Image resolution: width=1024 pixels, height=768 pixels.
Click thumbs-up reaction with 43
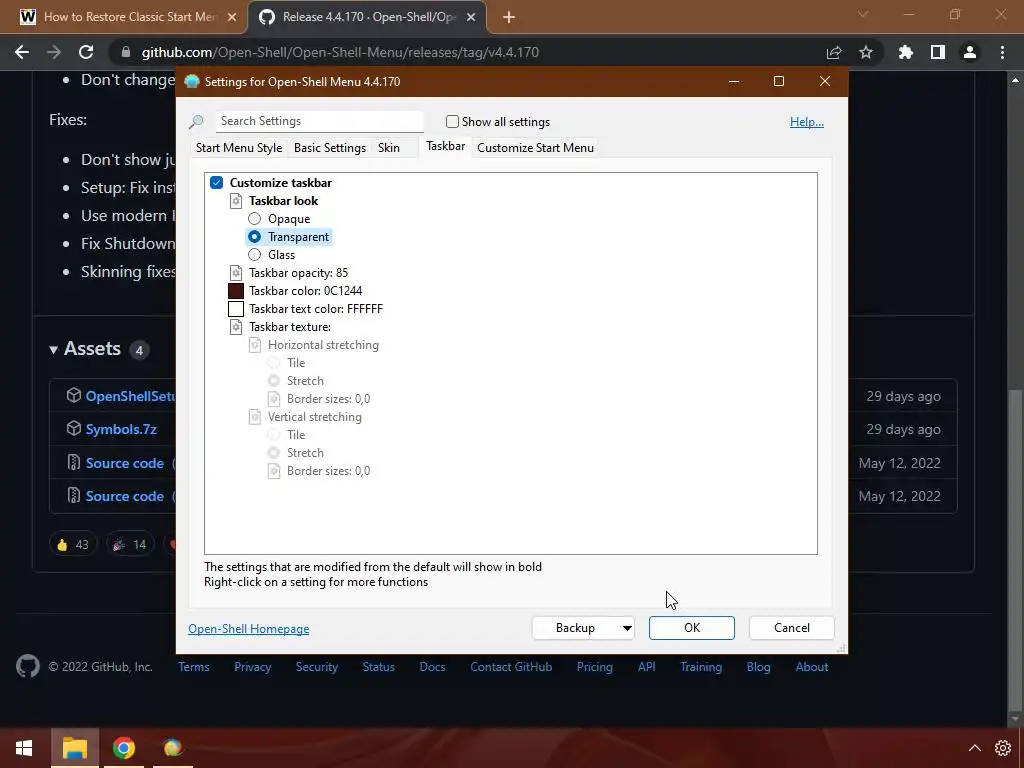pyautogui.click(x=72, y=544)
